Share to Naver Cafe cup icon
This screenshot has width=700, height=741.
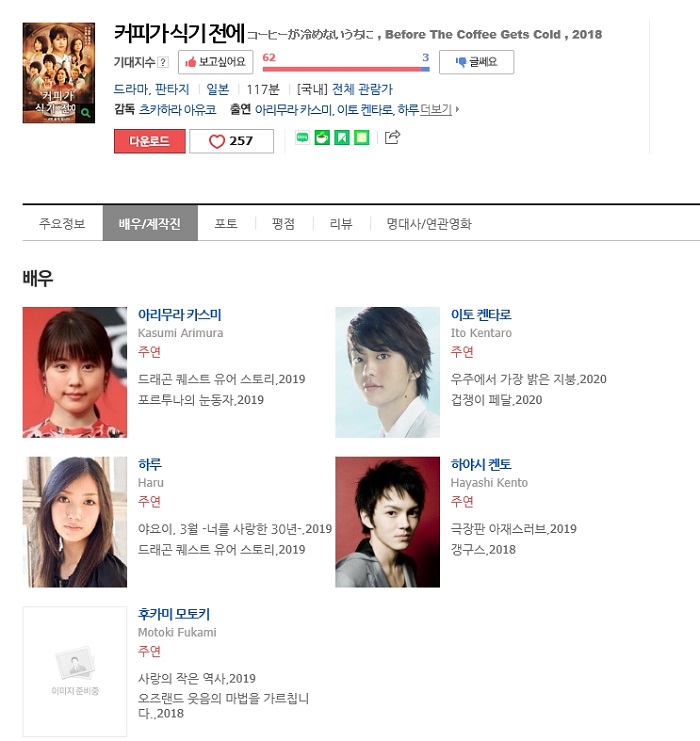click(322, 138)
